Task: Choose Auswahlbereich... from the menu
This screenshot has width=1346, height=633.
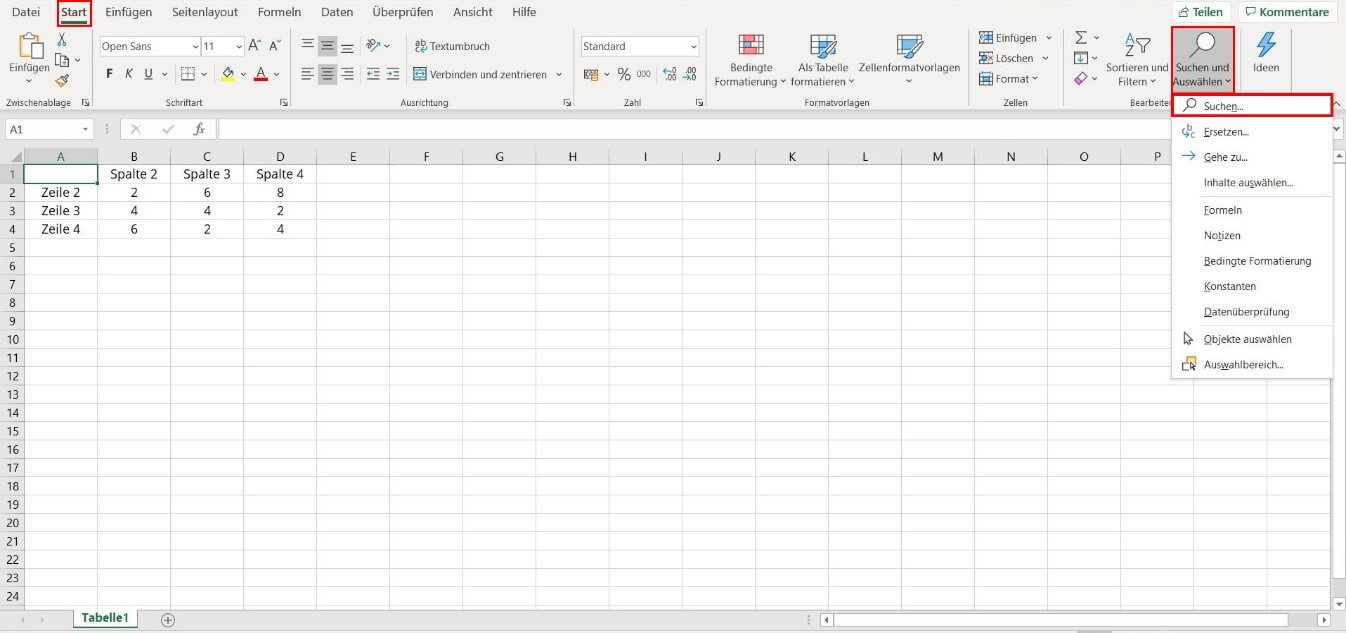Action: [1252, 365]
